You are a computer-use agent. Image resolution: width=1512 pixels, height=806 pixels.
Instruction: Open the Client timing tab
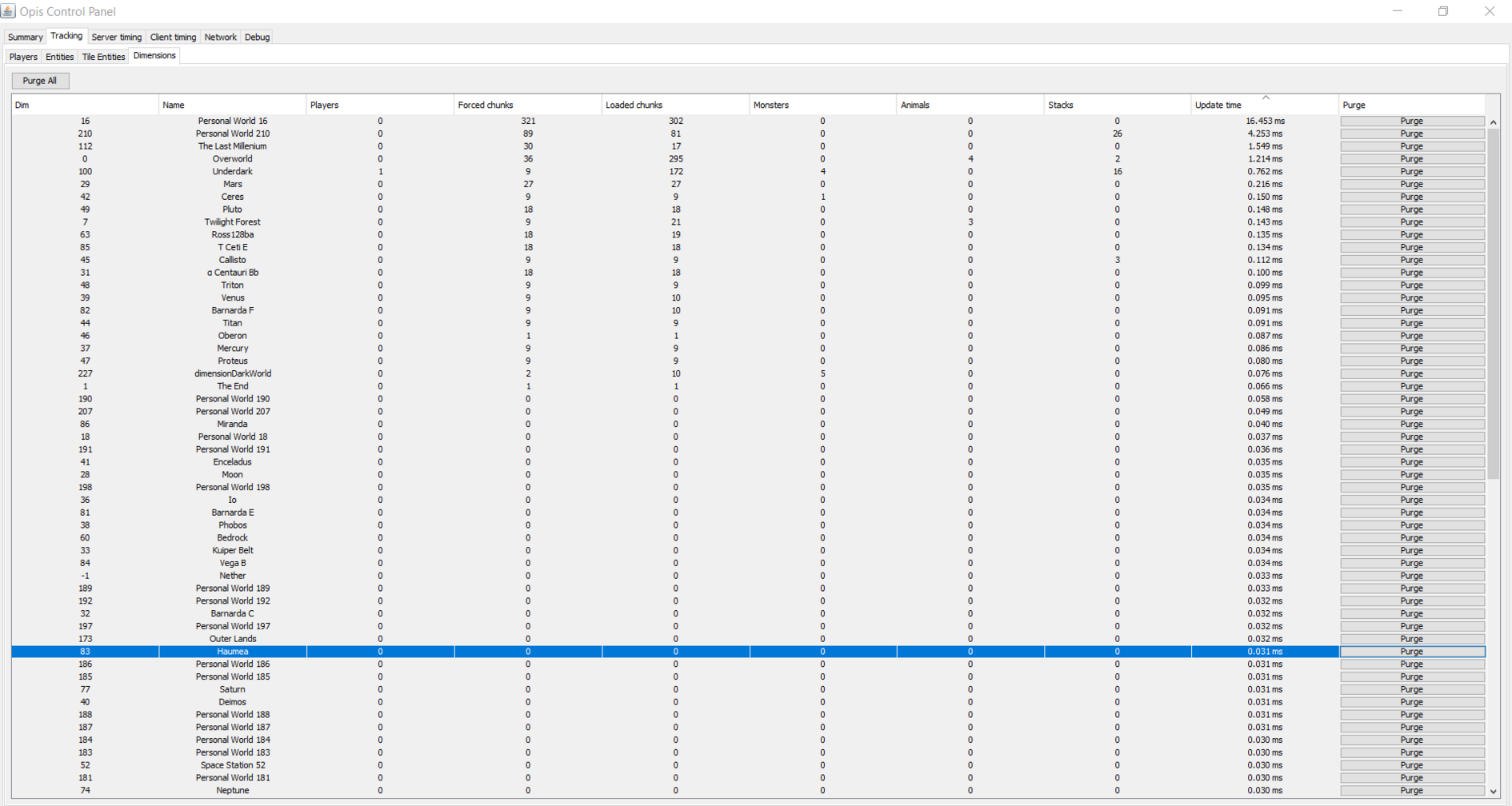click(173, 37)
